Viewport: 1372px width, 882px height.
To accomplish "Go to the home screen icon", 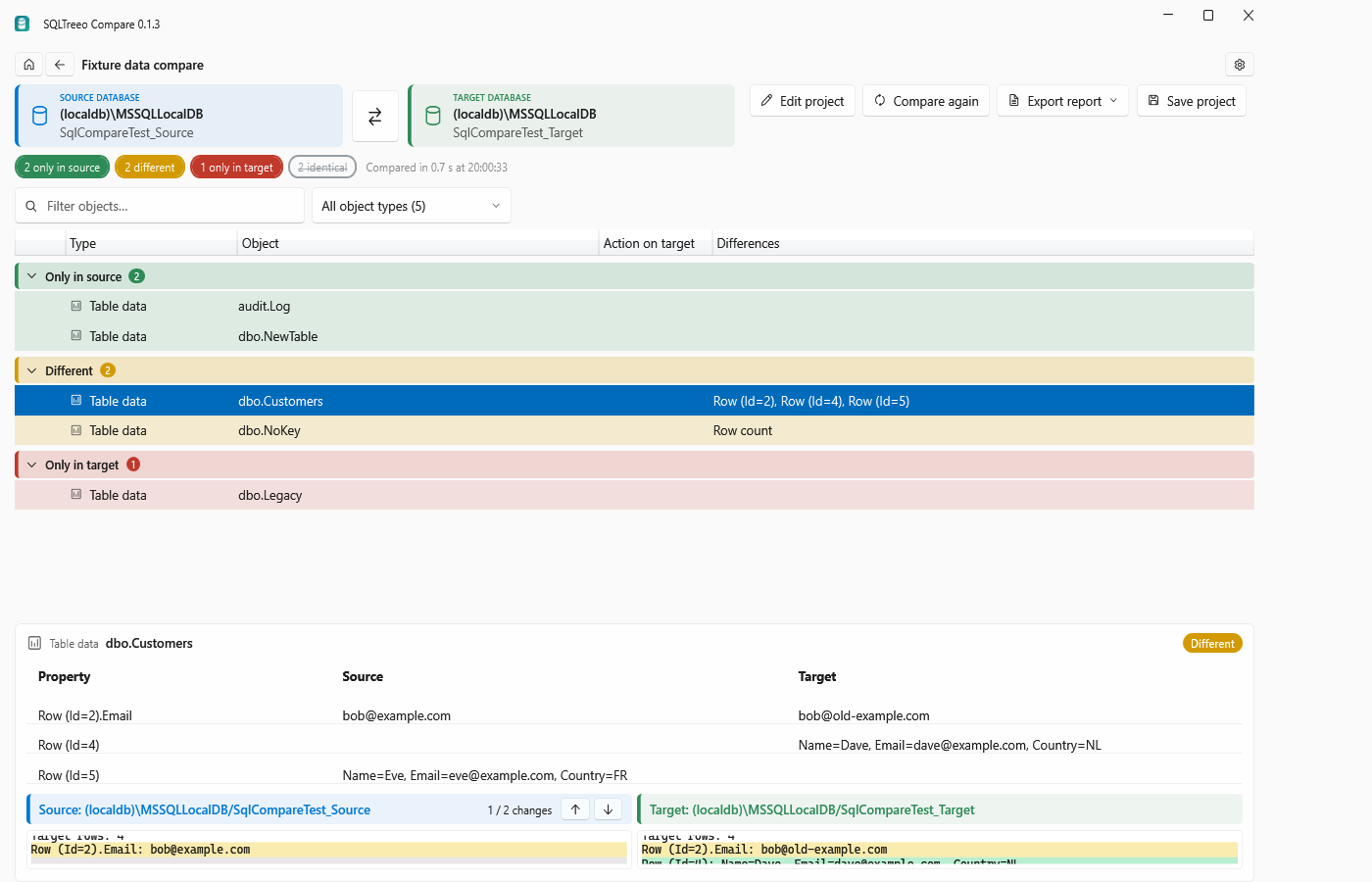I will pyautogui.click(x=29, y=65).
